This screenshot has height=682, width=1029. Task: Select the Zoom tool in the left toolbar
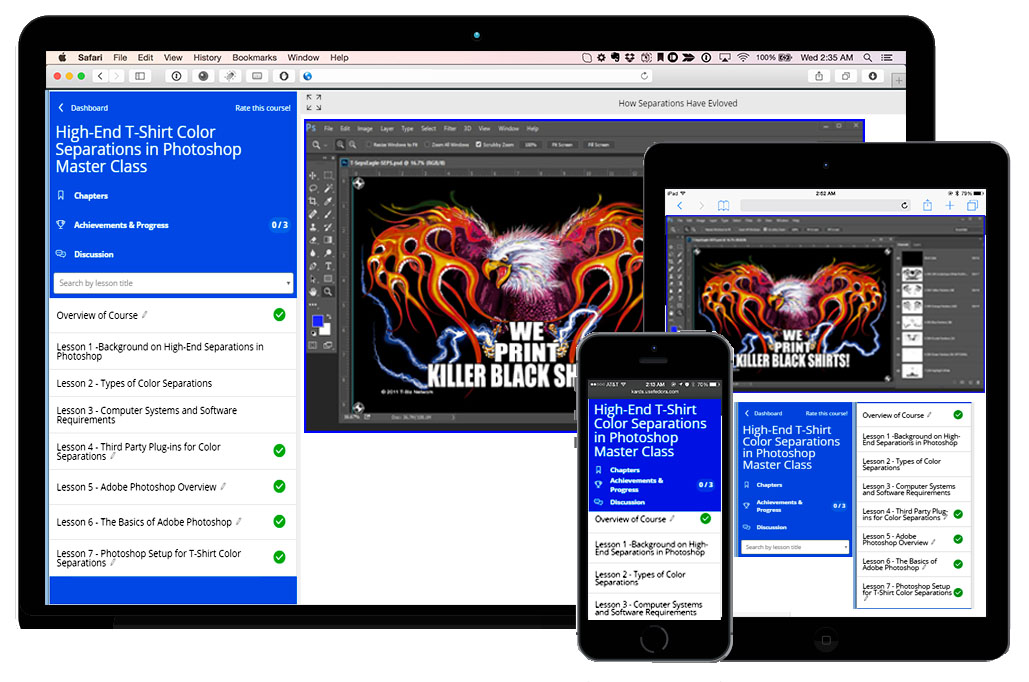[328, 292]
